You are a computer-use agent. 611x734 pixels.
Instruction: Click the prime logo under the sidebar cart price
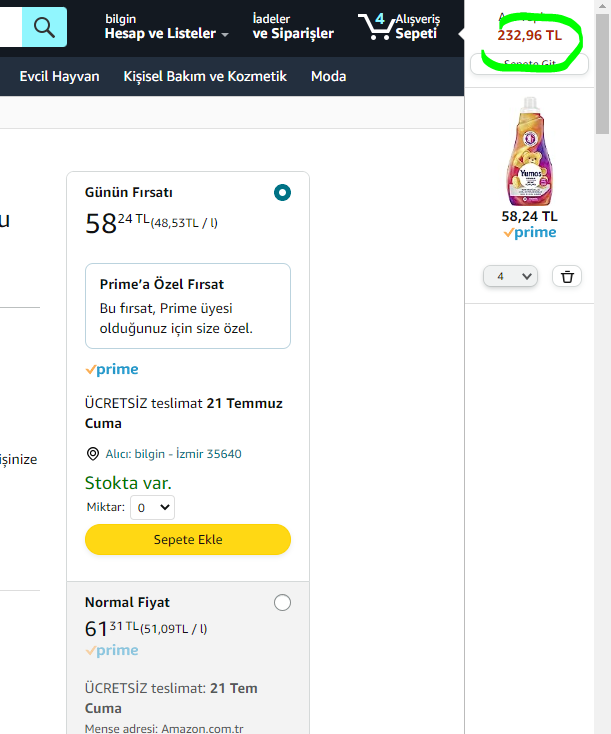coord(530,233)
